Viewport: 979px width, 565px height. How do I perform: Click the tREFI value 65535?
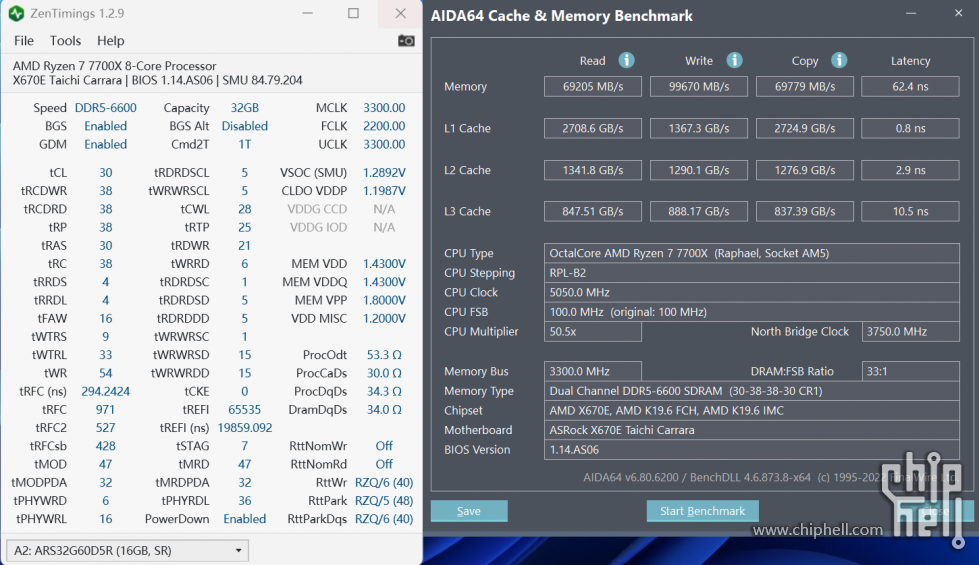[244, 410]
